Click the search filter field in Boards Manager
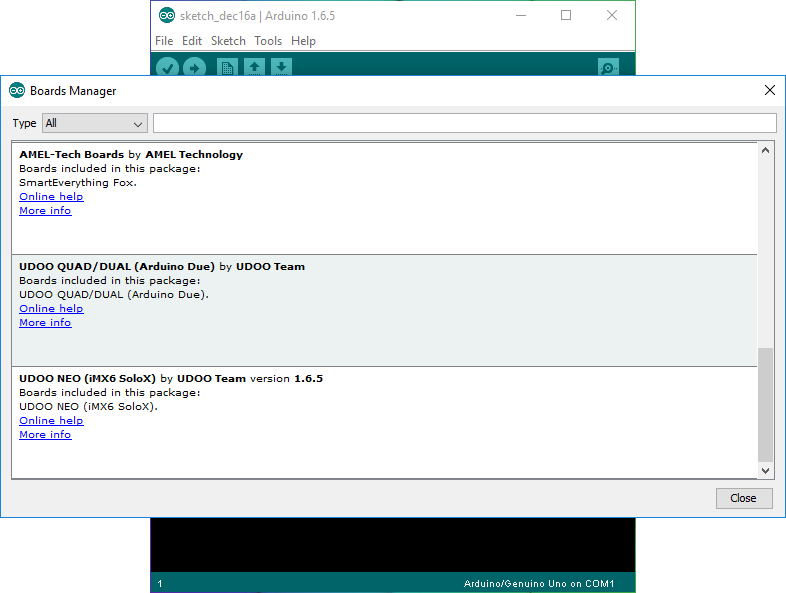 [465, 123]
